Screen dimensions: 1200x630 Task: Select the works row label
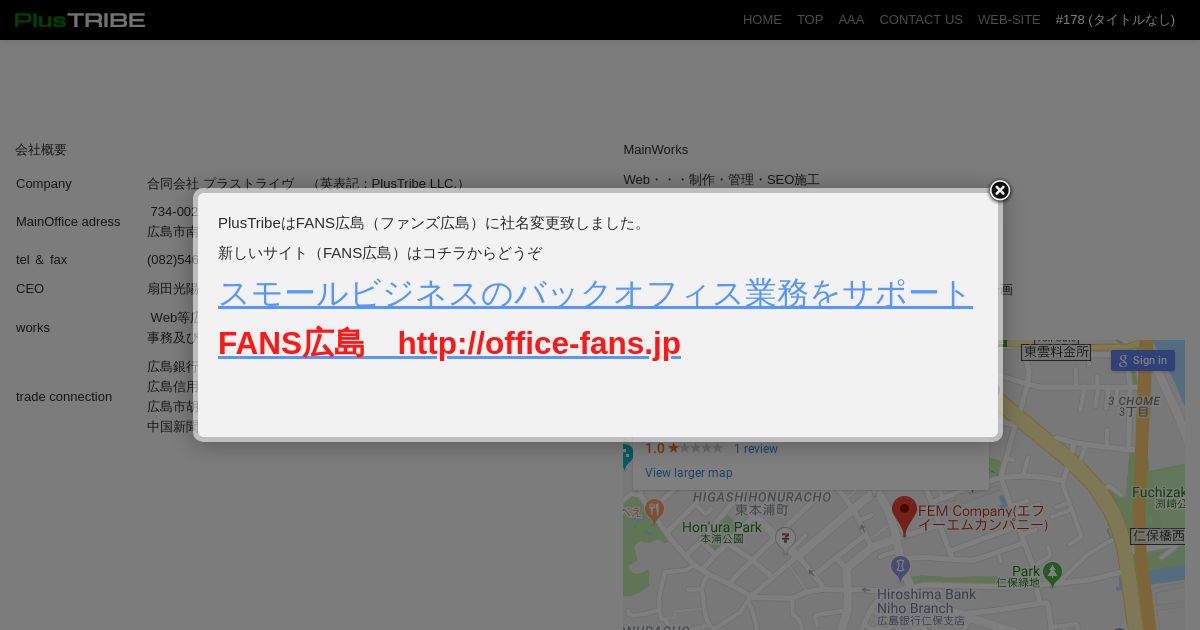click(33, 328)
